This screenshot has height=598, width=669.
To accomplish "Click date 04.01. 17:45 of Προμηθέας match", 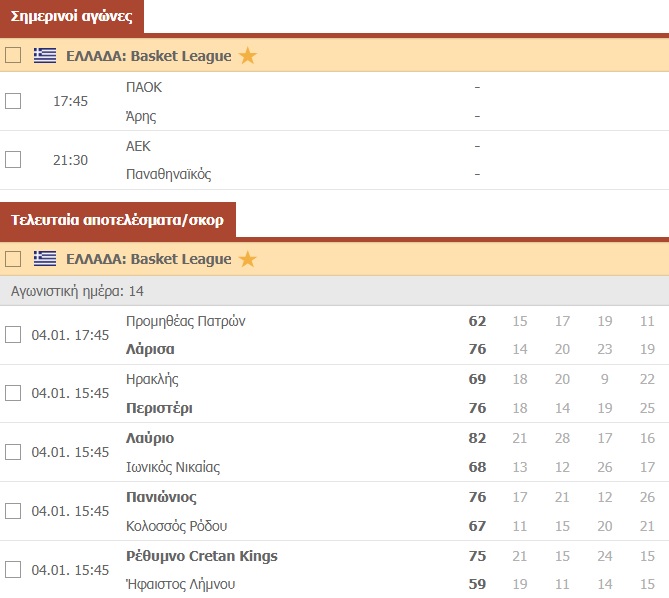I will (x=70, y=335).
